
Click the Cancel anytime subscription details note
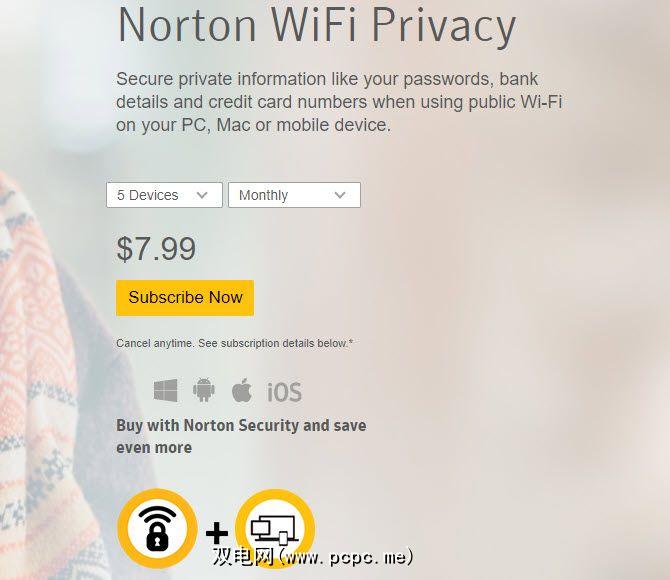235,343
